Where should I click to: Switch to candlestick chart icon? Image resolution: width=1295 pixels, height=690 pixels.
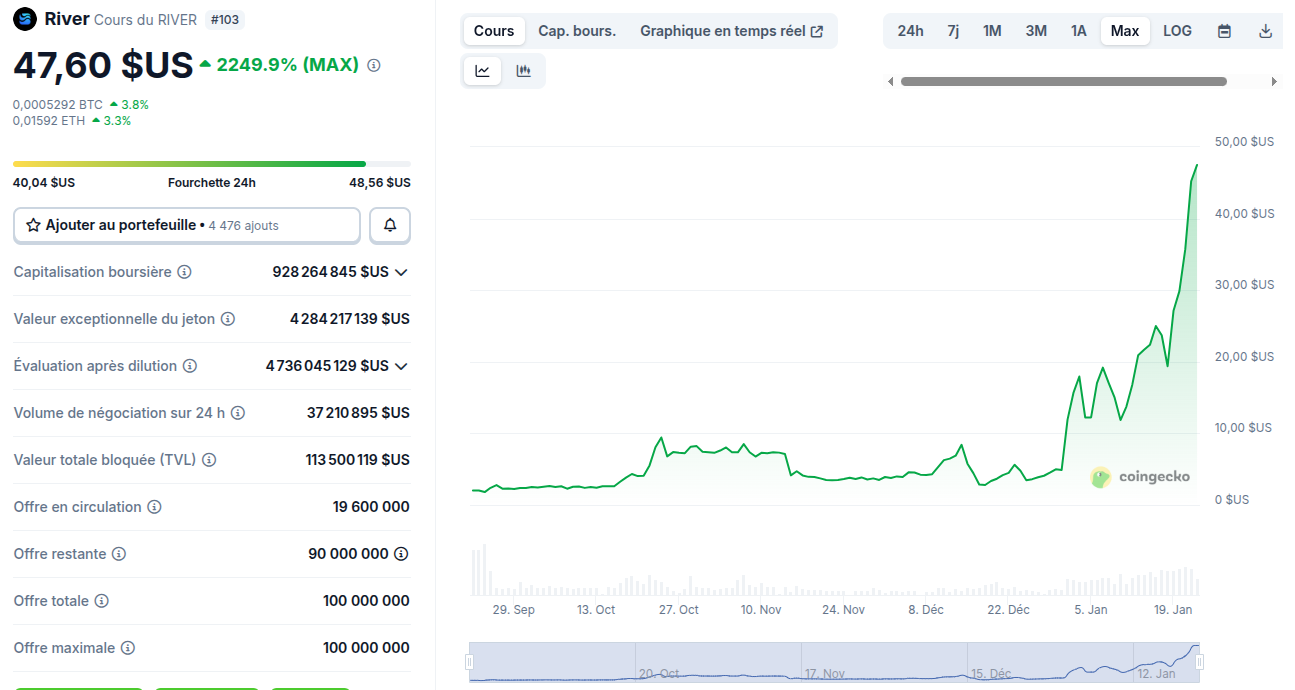click(x=523, y=71)
